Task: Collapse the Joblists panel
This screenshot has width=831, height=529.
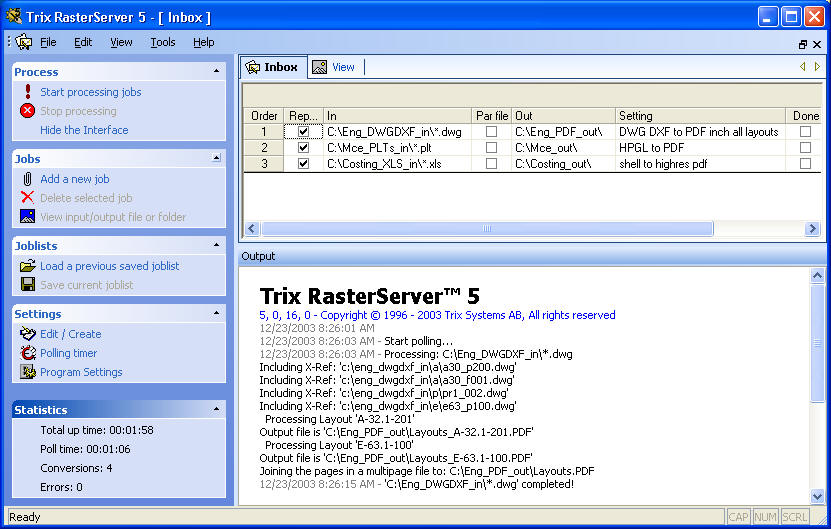Action: click(x=216, y=245)
